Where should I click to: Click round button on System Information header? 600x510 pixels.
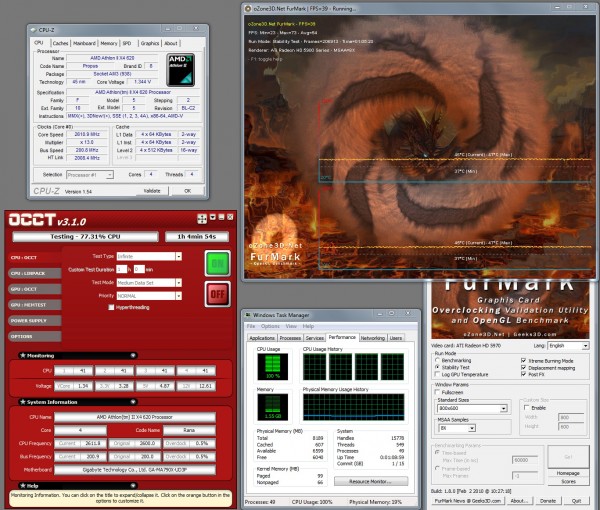[133, 402]
